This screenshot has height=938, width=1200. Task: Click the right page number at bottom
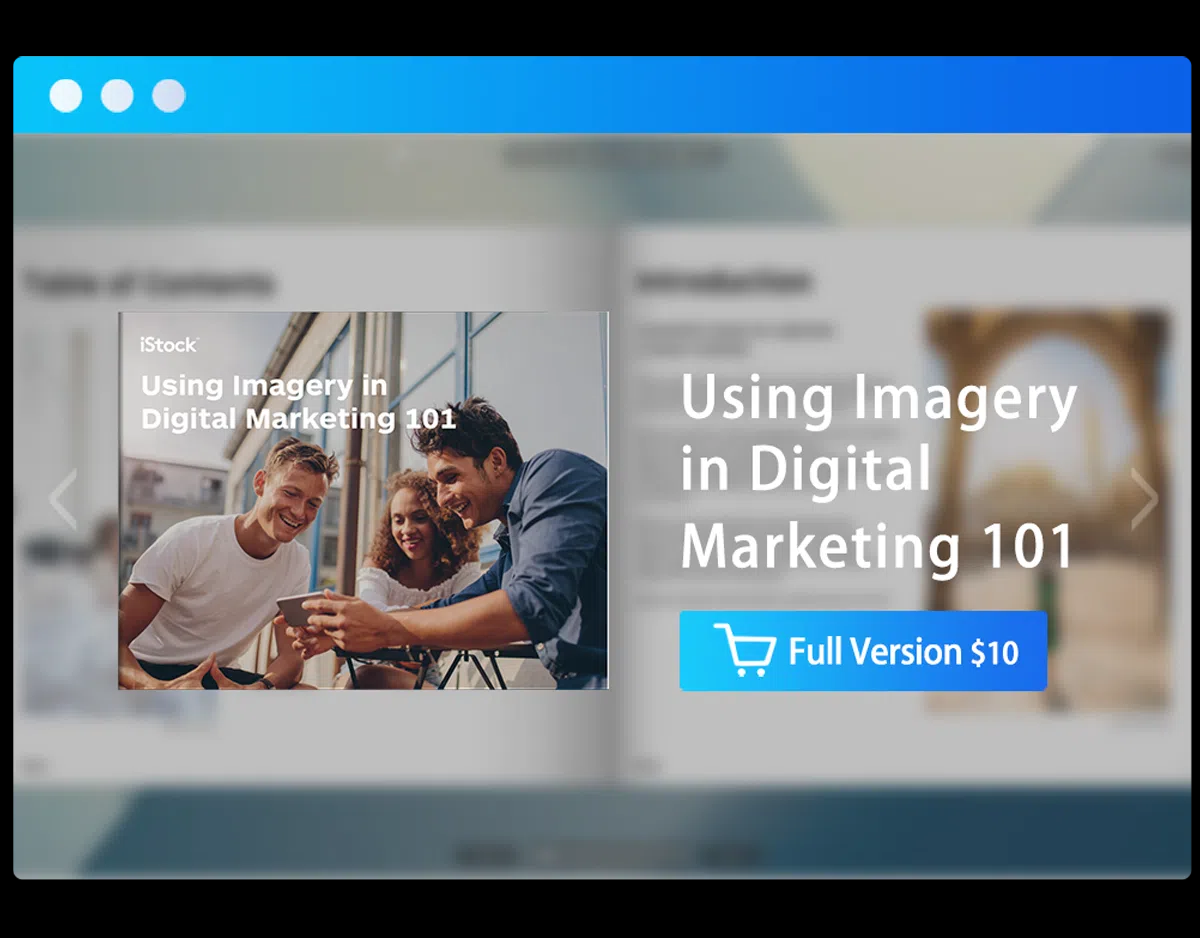click(646, 766)
